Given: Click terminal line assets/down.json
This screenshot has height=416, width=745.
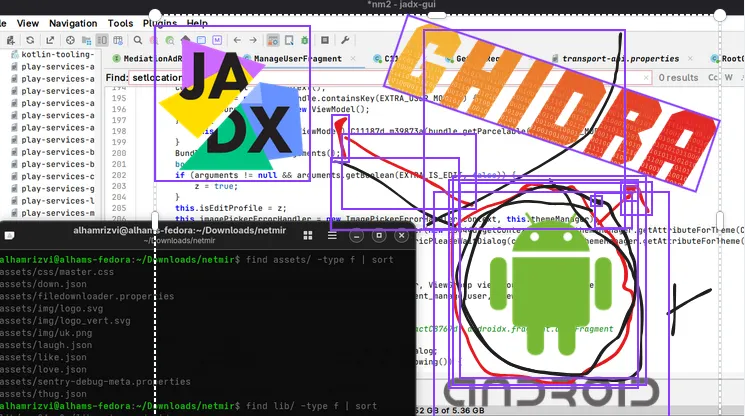Looking at the screenshot, I should (x=43, y=284).
